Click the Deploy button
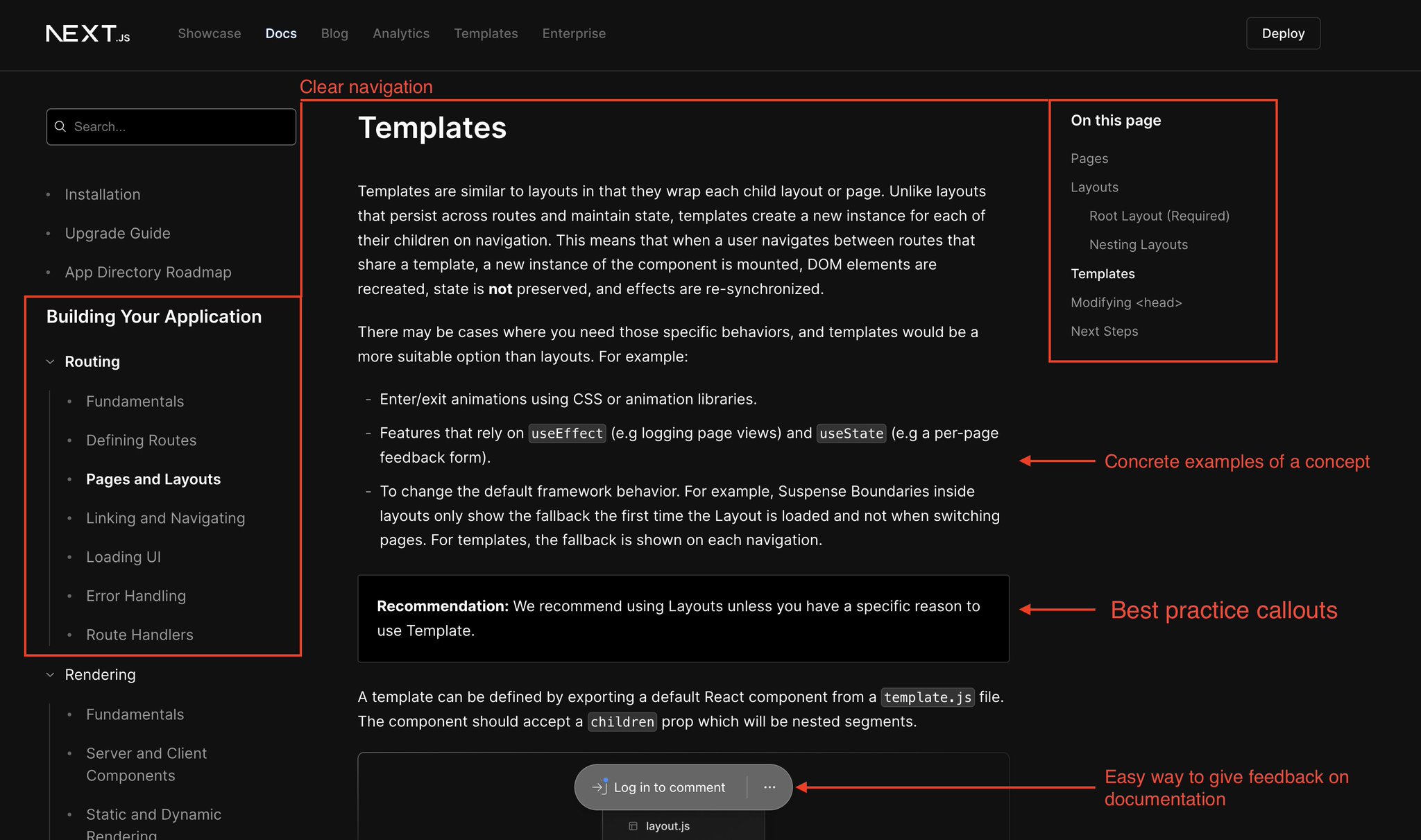 click(x=1283, y=33)
